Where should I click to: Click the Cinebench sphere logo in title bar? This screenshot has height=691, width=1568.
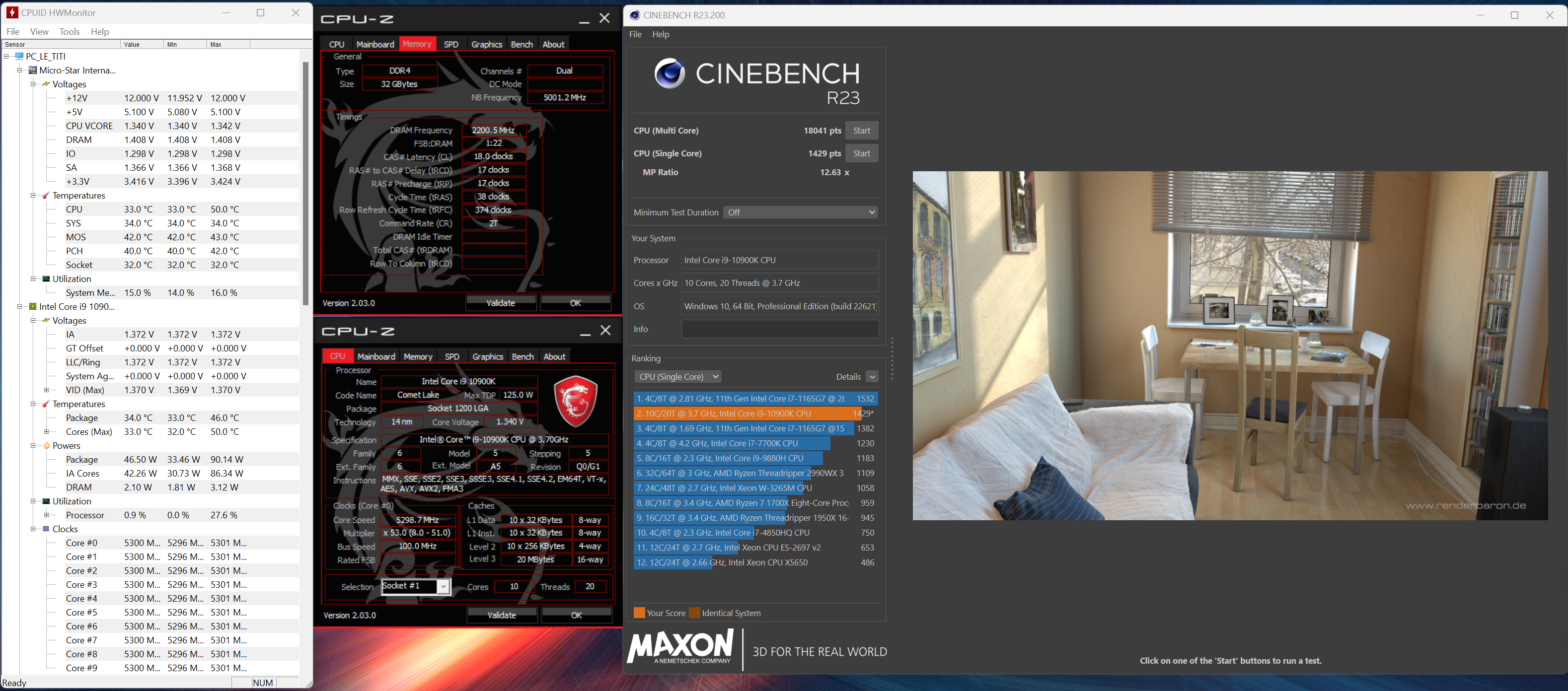tap(634, 14)
